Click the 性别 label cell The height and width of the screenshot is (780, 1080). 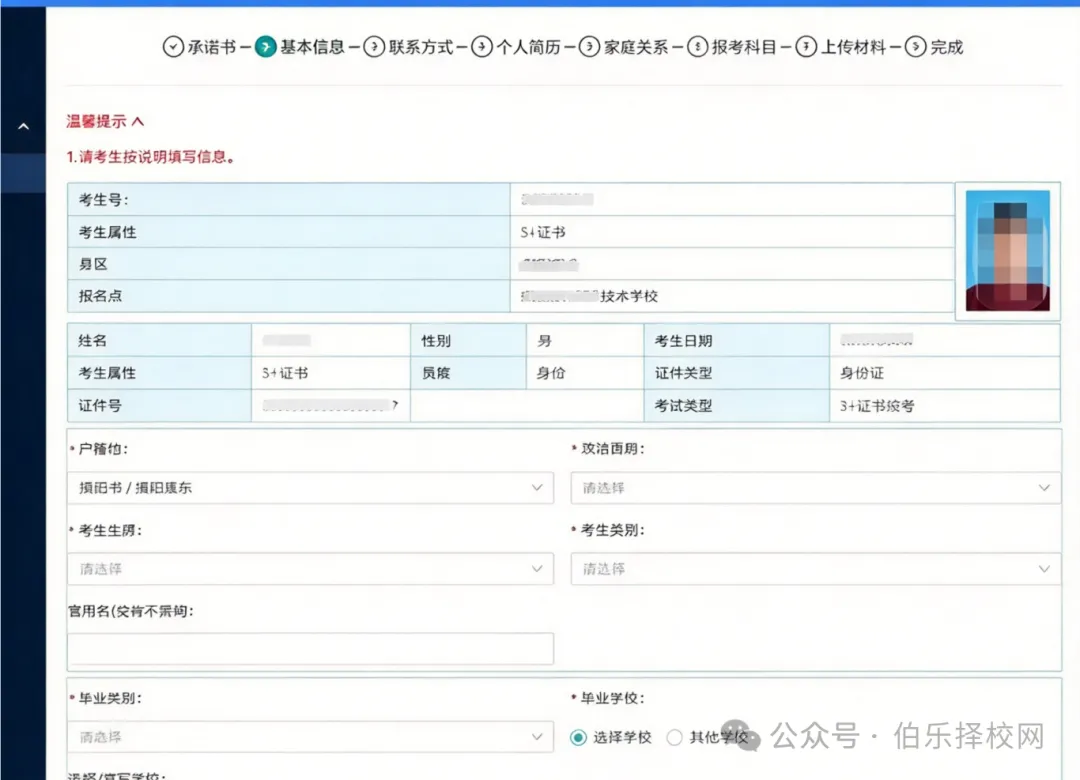click(468, 340)
